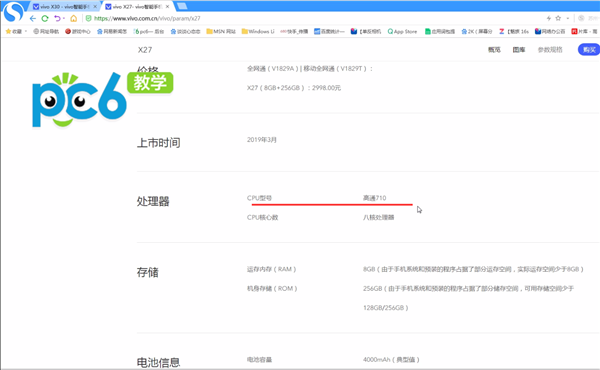The image size is (600, 370).
Task: Click the Sogou browser logo
Action: coord(13,11)
